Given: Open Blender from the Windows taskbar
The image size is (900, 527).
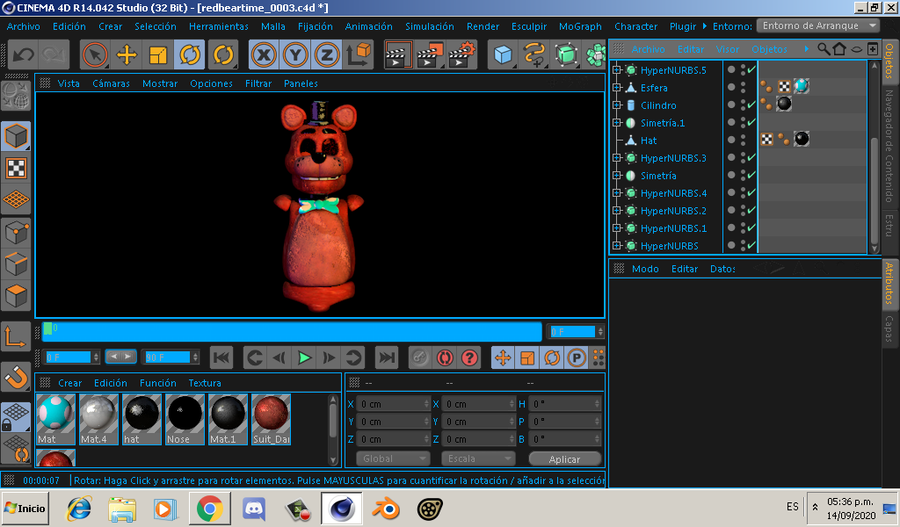Looking at the screenshot, I should pyautogui.click(x=386, y=509).
